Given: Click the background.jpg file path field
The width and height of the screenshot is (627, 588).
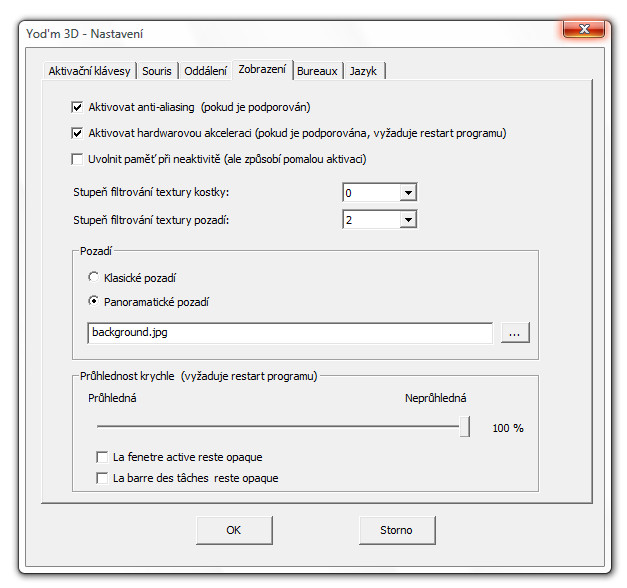Looking at the screenshot, I should [290, 333].
